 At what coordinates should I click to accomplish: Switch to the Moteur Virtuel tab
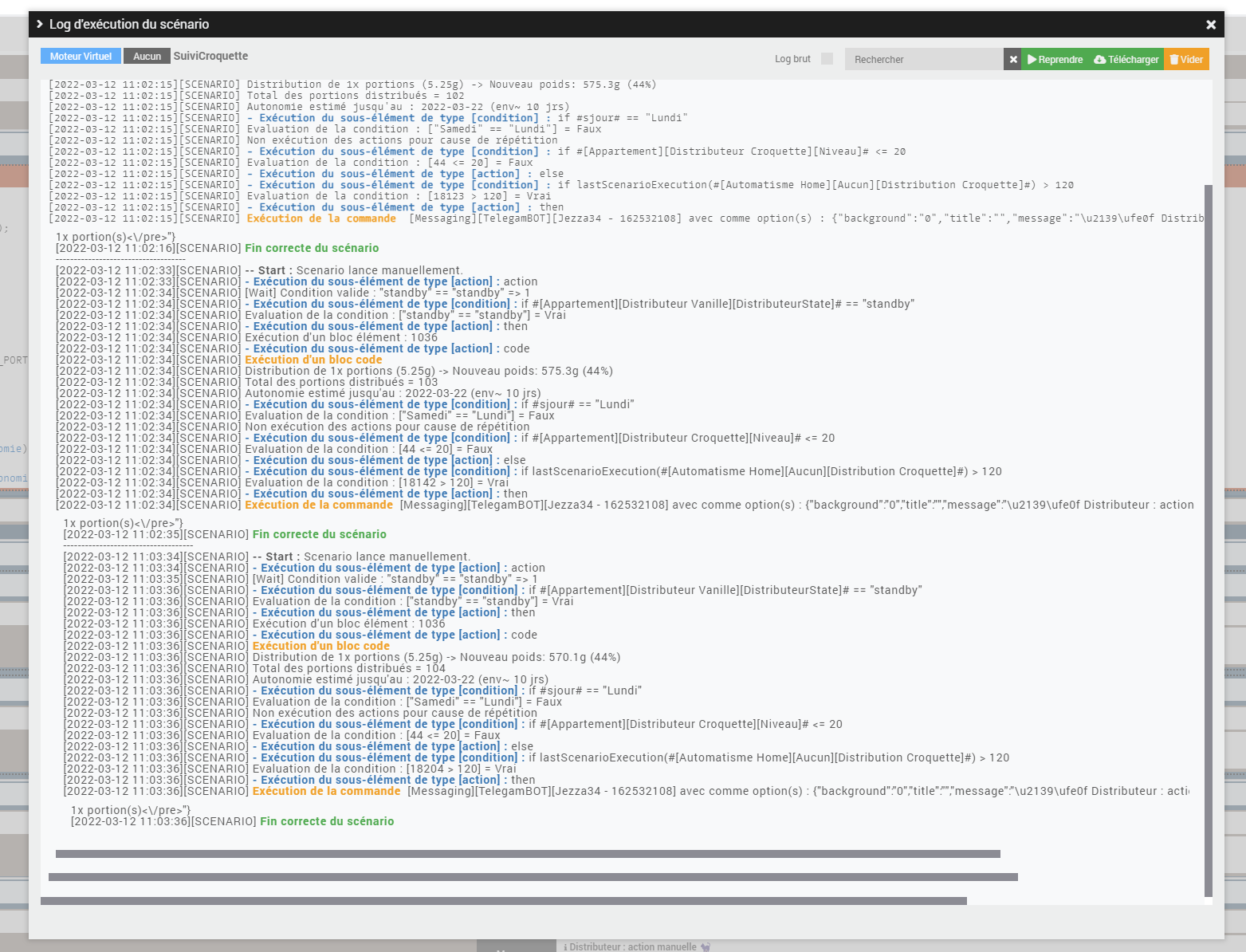click(81, 56)
